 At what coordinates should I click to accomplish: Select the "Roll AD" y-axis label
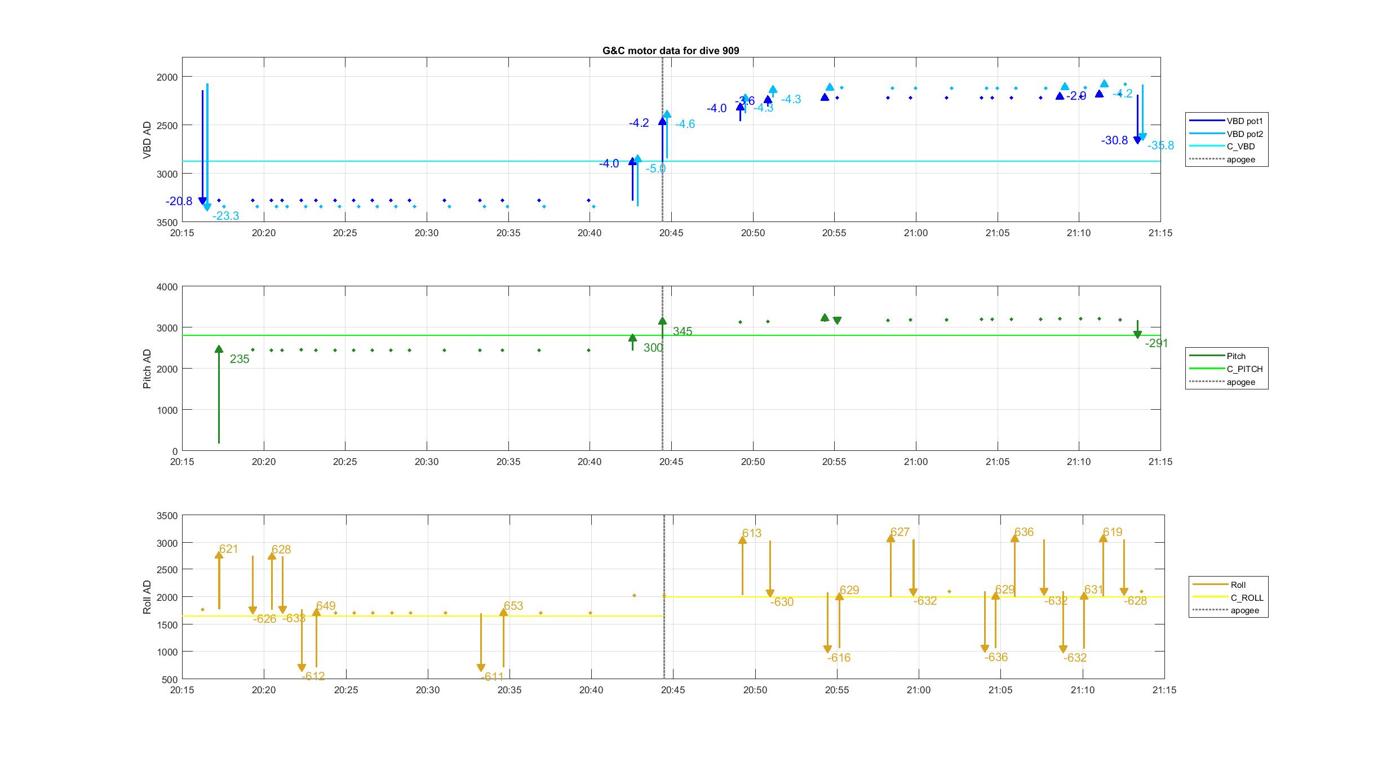click(147, 597)
